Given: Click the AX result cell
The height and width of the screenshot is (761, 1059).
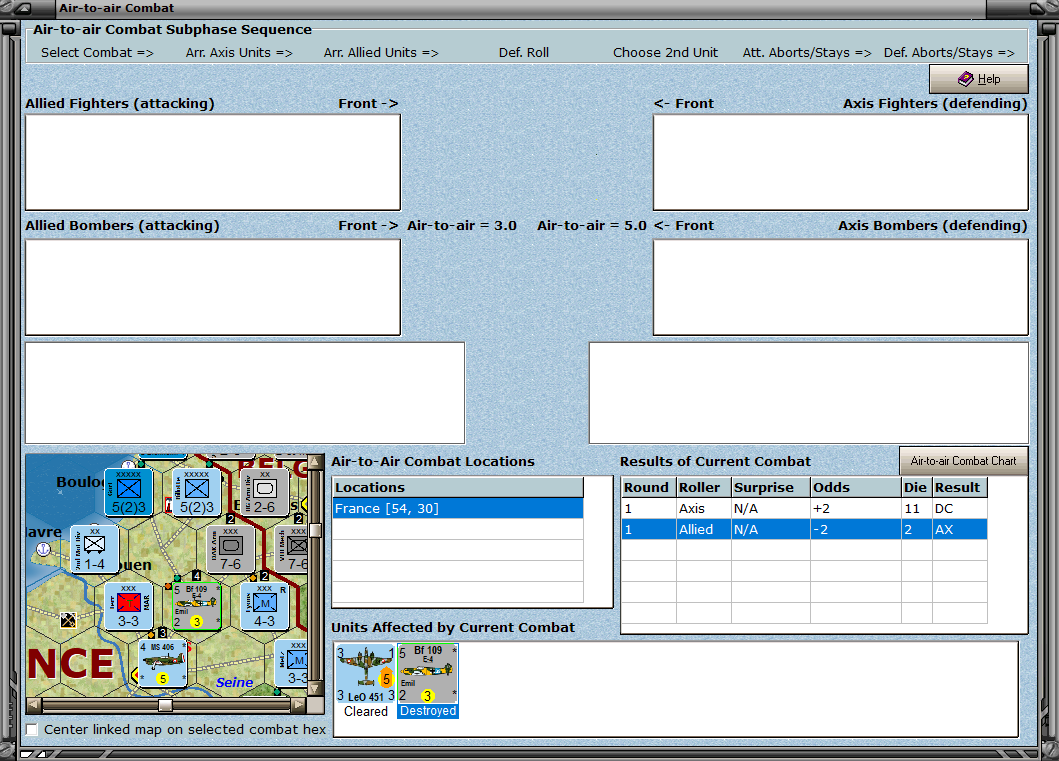Looking at the screenshot, I should [x=960, y=529].
